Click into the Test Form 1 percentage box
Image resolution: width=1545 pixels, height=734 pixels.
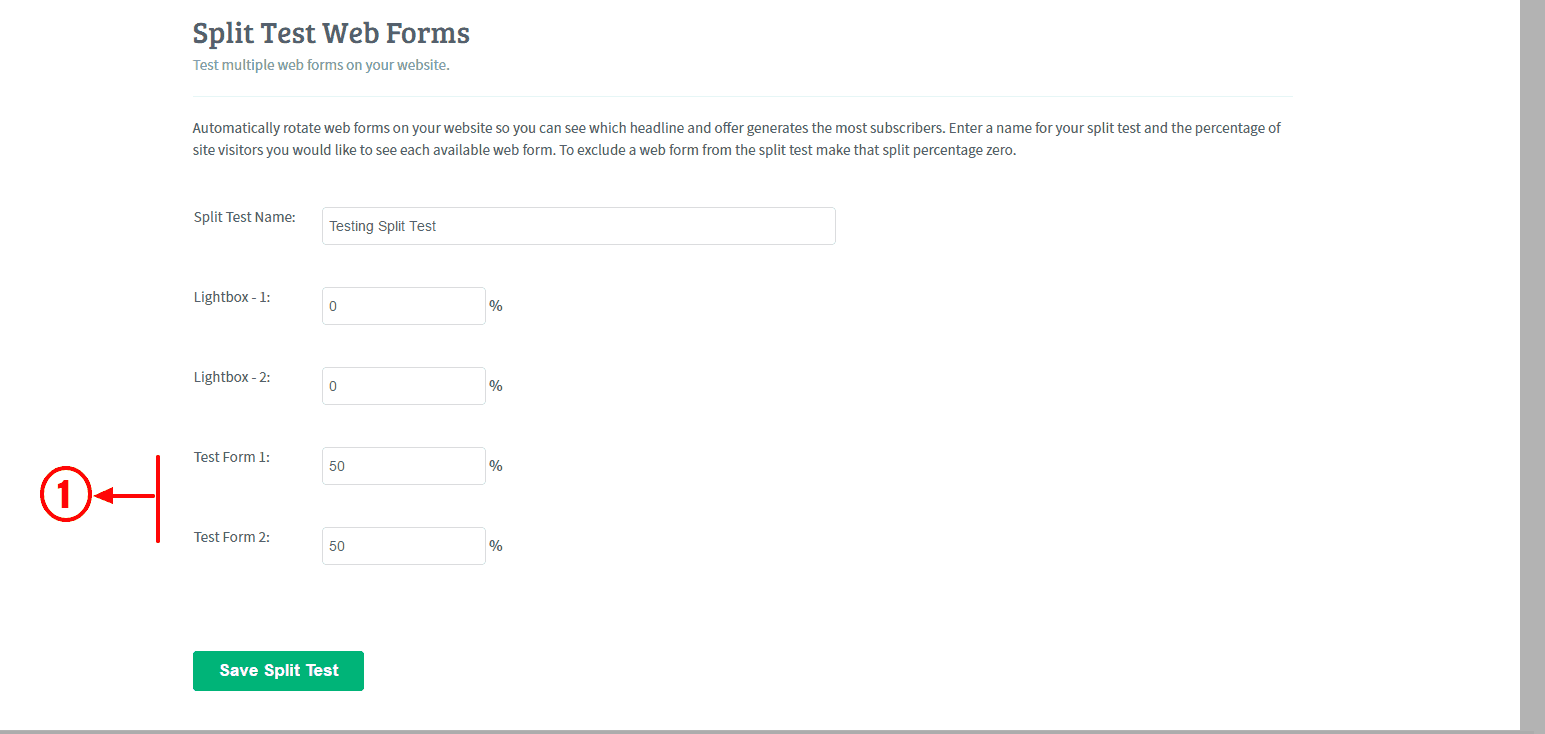click(404, 466)
